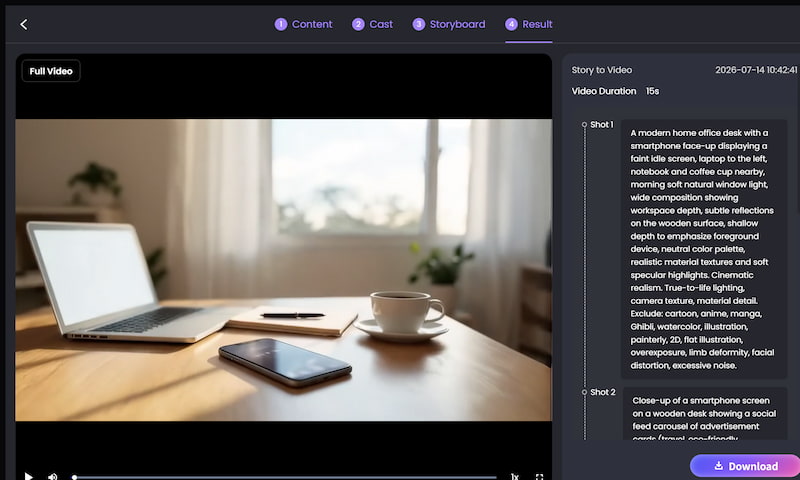Switch to the Content step tab
This screenshot has height=480, width=800.
(x=303, y=24)
